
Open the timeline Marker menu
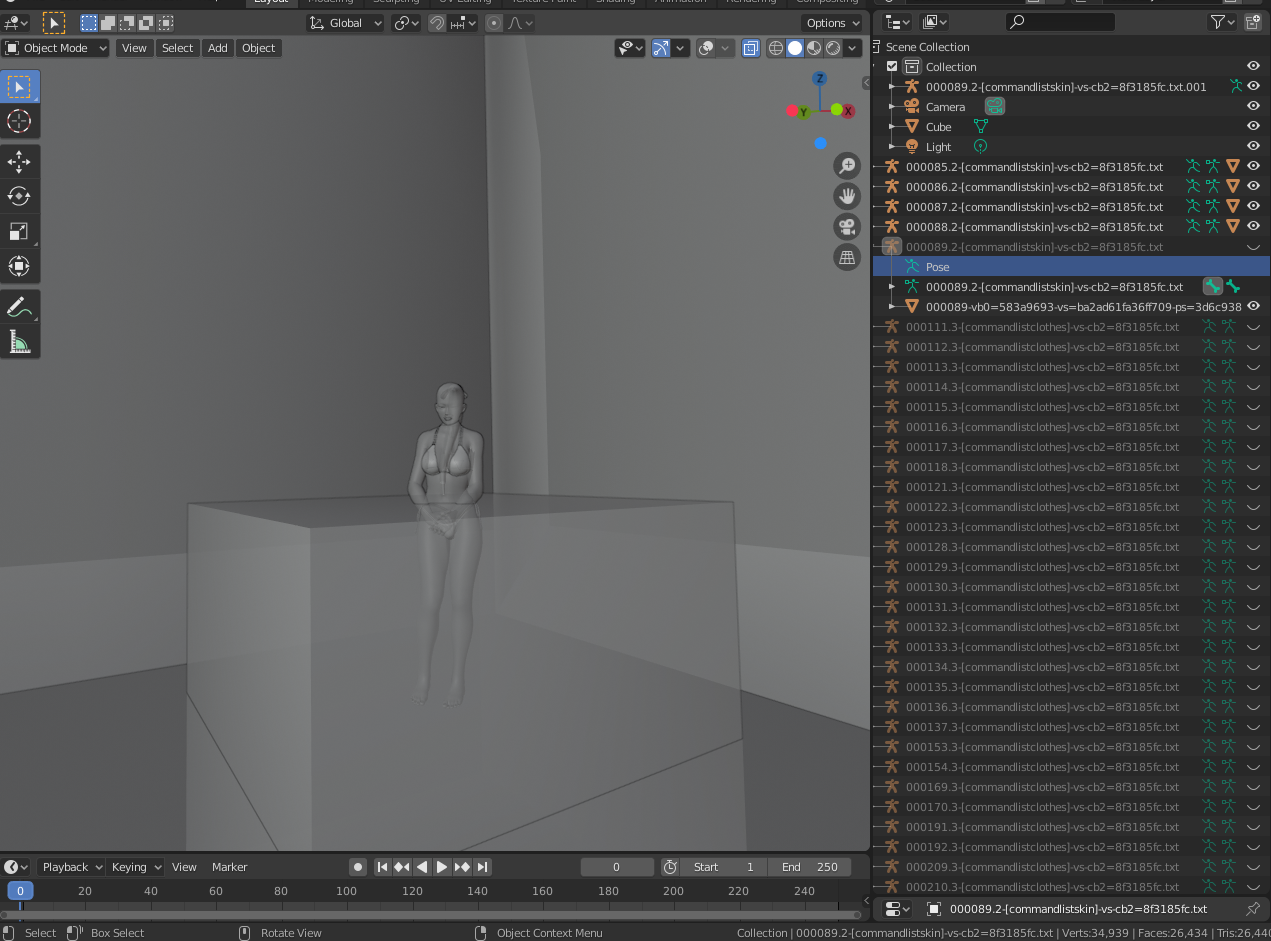click(229, 867)
